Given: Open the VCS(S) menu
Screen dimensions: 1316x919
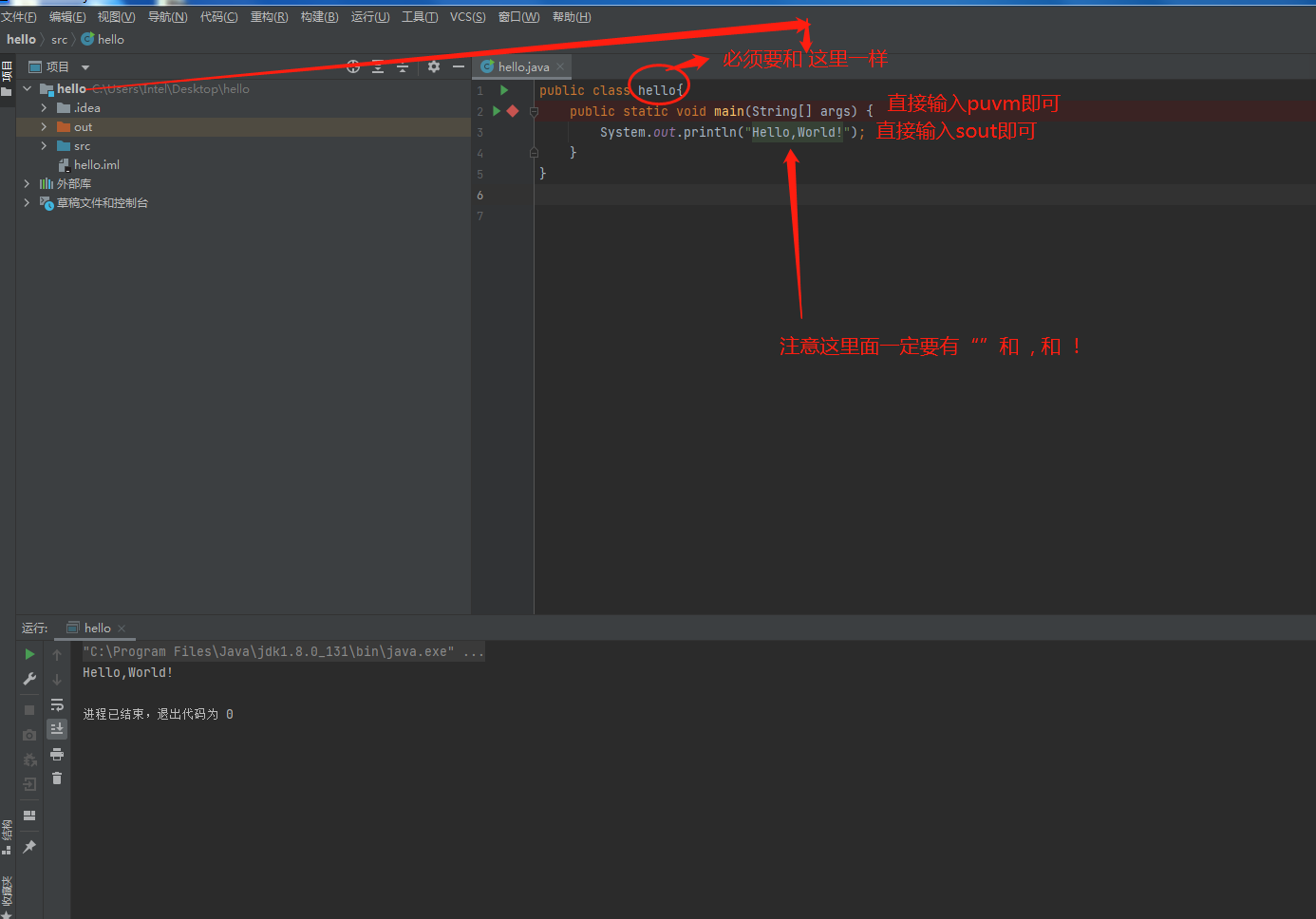Looking at the screenshot, I should tap(468, 17).
